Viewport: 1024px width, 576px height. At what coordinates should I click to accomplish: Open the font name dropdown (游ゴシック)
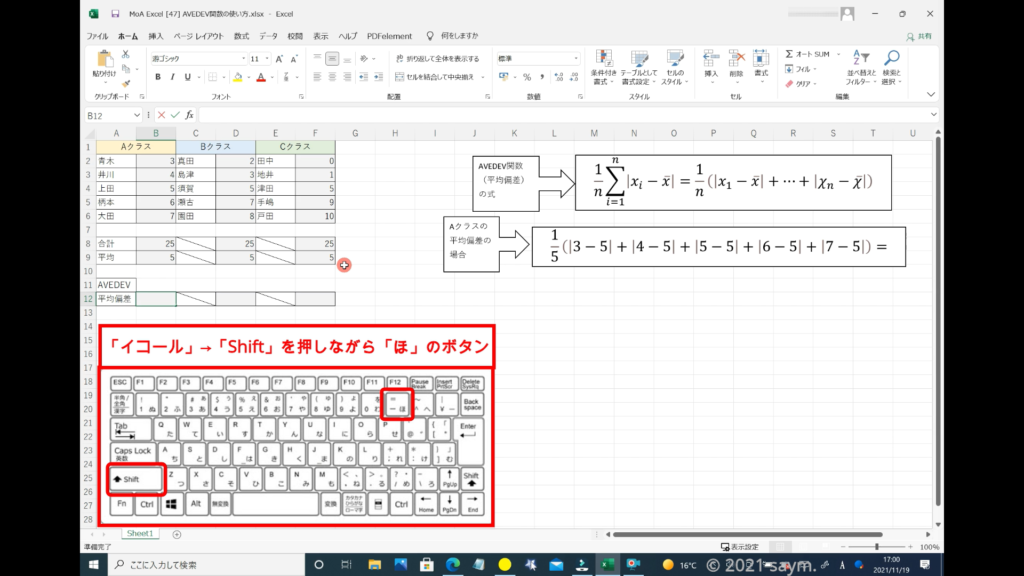click(241, 59)
